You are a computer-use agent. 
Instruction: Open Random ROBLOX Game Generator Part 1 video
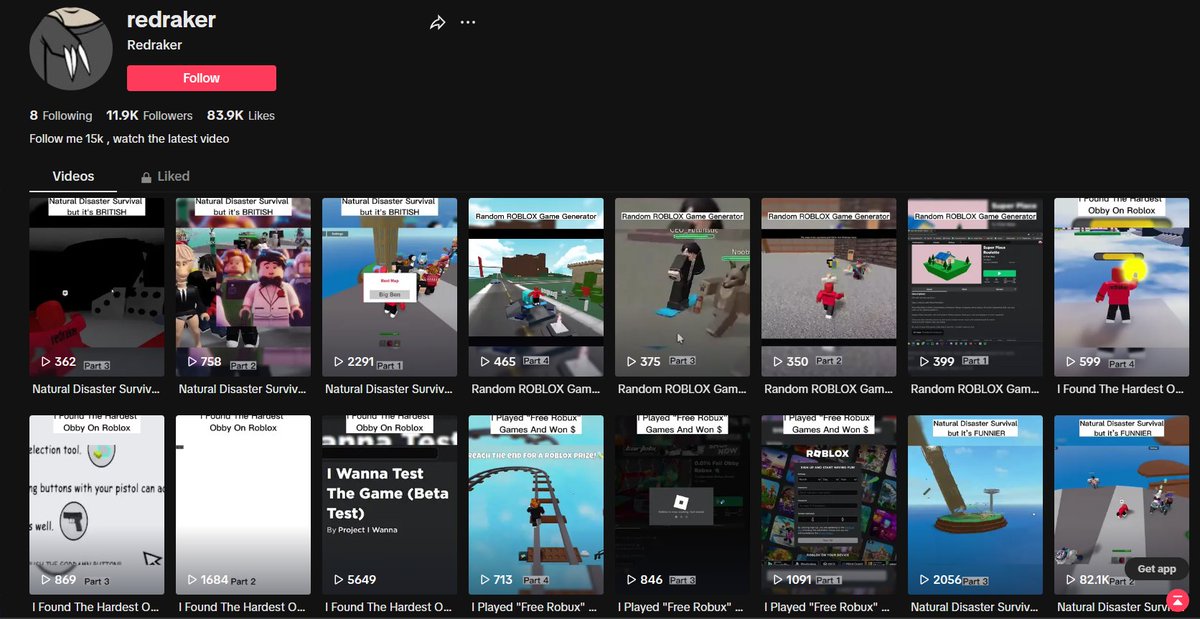pyautogui.click(x=975, y=287)
